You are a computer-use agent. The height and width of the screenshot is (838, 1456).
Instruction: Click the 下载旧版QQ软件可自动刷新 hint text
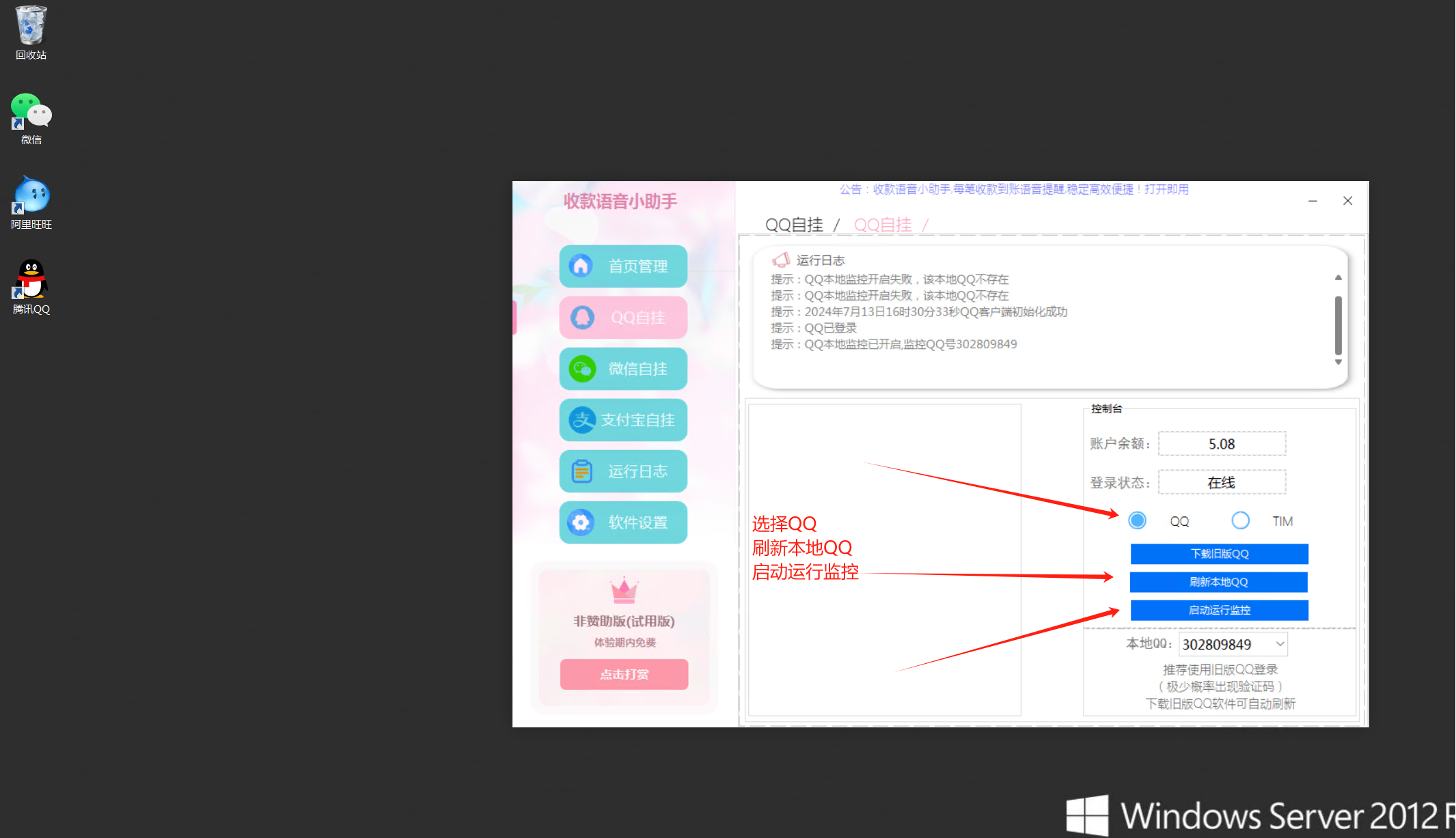point(1220,703)
